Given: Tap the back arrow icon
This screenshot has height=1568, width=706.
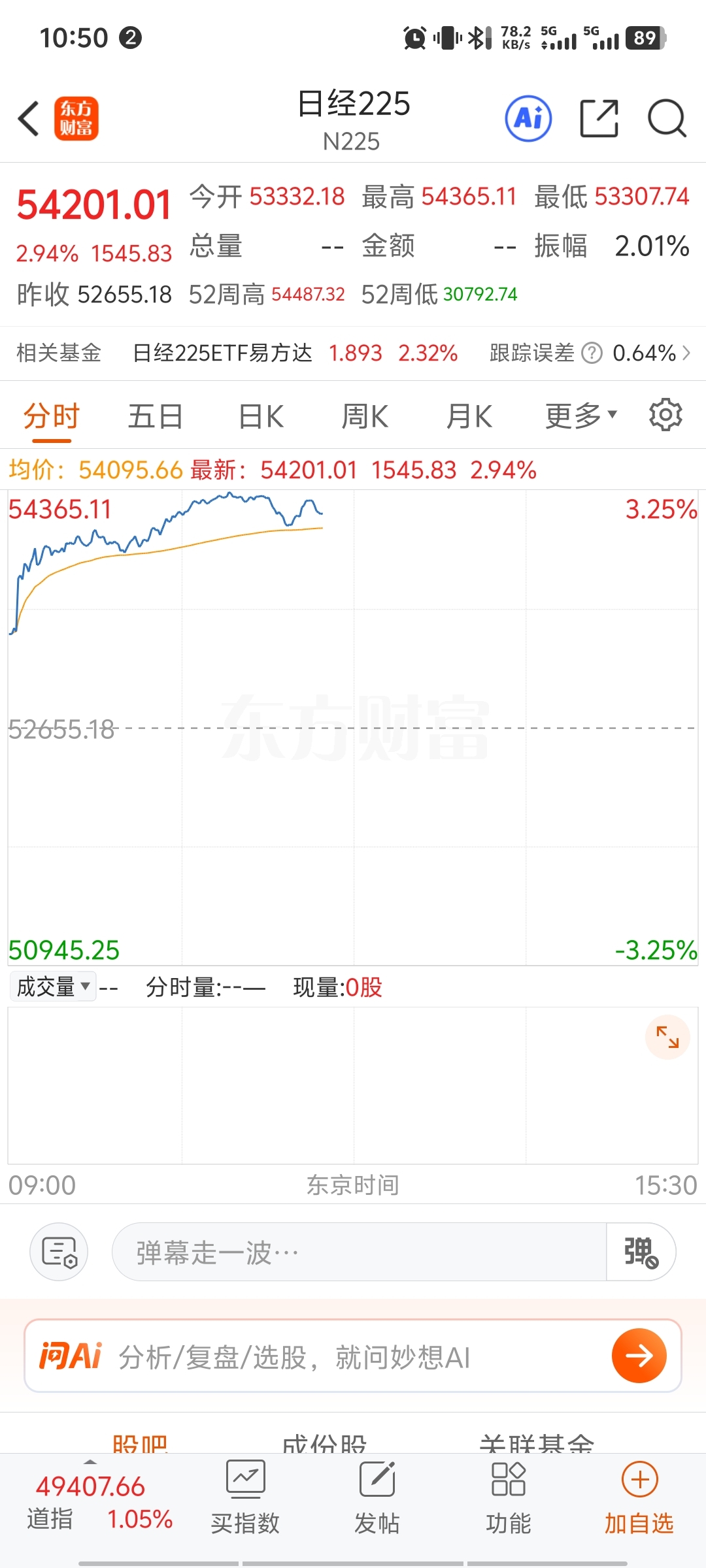Looking at the screenshot, I should tap(29, 119).
